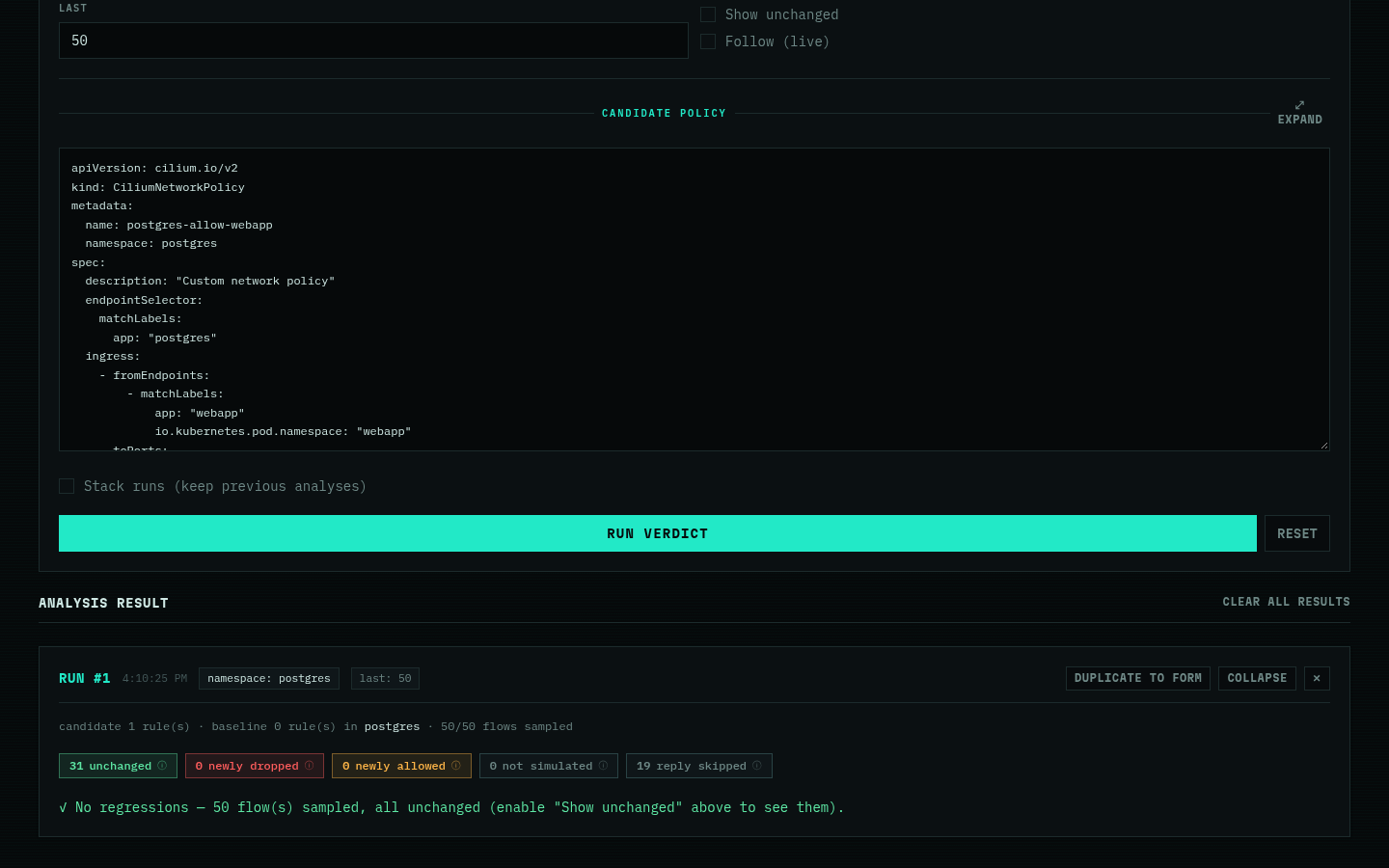Click the info icon beside "0 newly allowed"
Screen dimensions: 1389x868
pyautogui.click(x=456, y=766)
